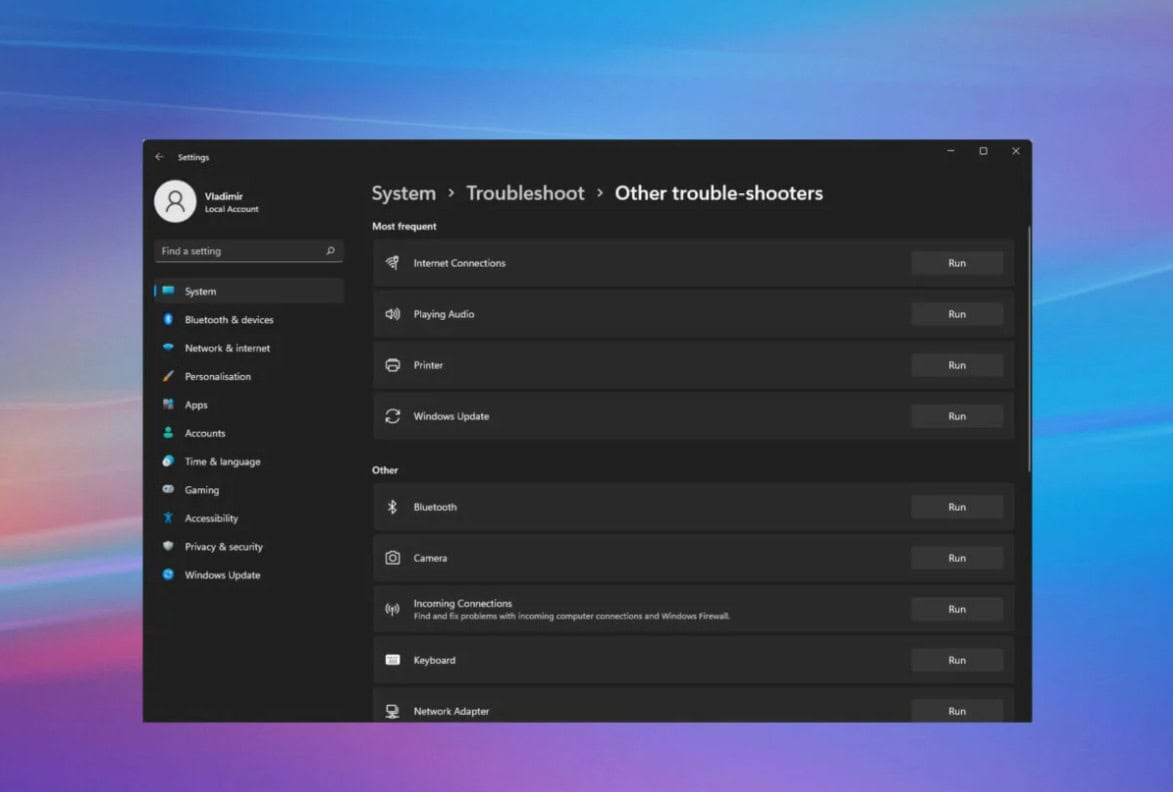Image resolution: width=1173 pixels, height=792 pixels.
Task: Click the back arrow in Settings title bar
Action: (159, 157)
